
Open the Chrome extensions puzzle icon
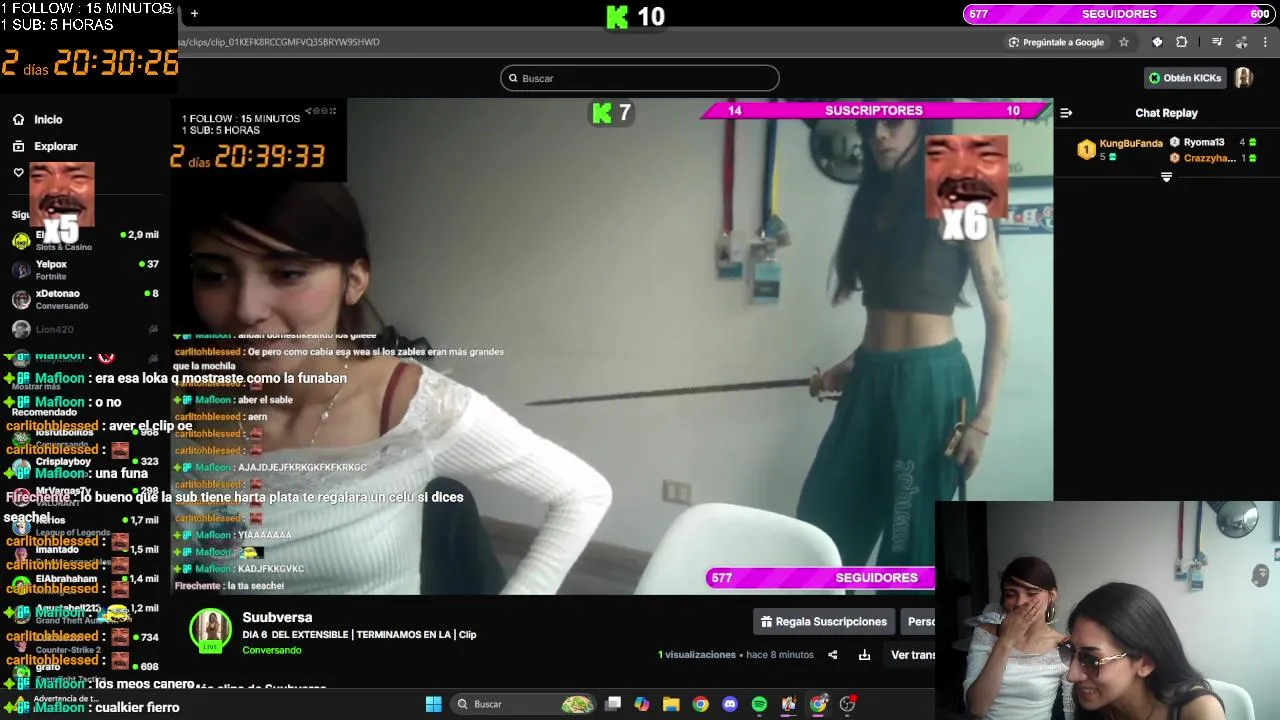tap(1182, 42)
